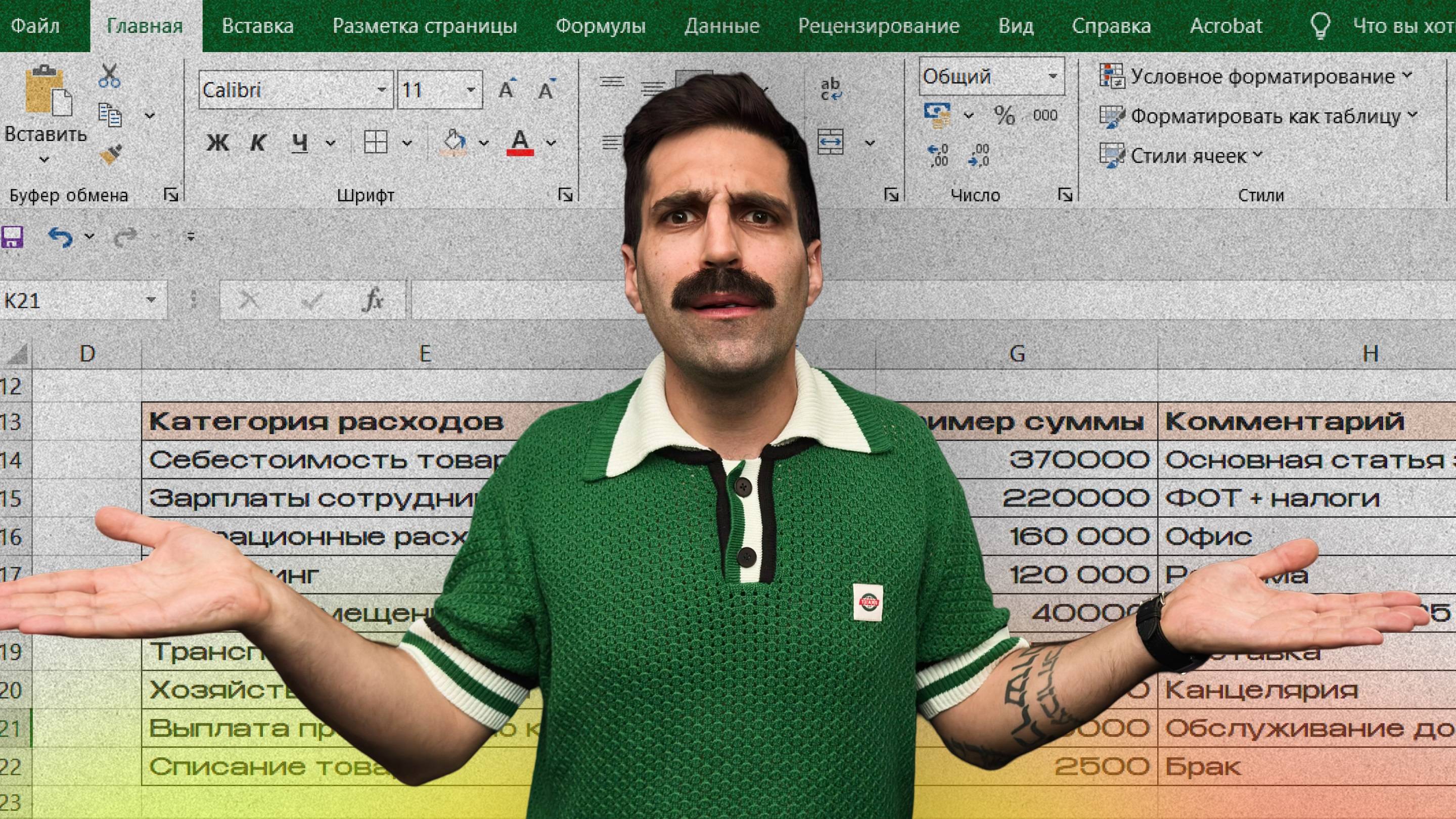The width and height of the screenshot is (1456, 819).
Task: Open the Calibri font name dropdown
Action: pyautogui.click(x=382, y=89)
